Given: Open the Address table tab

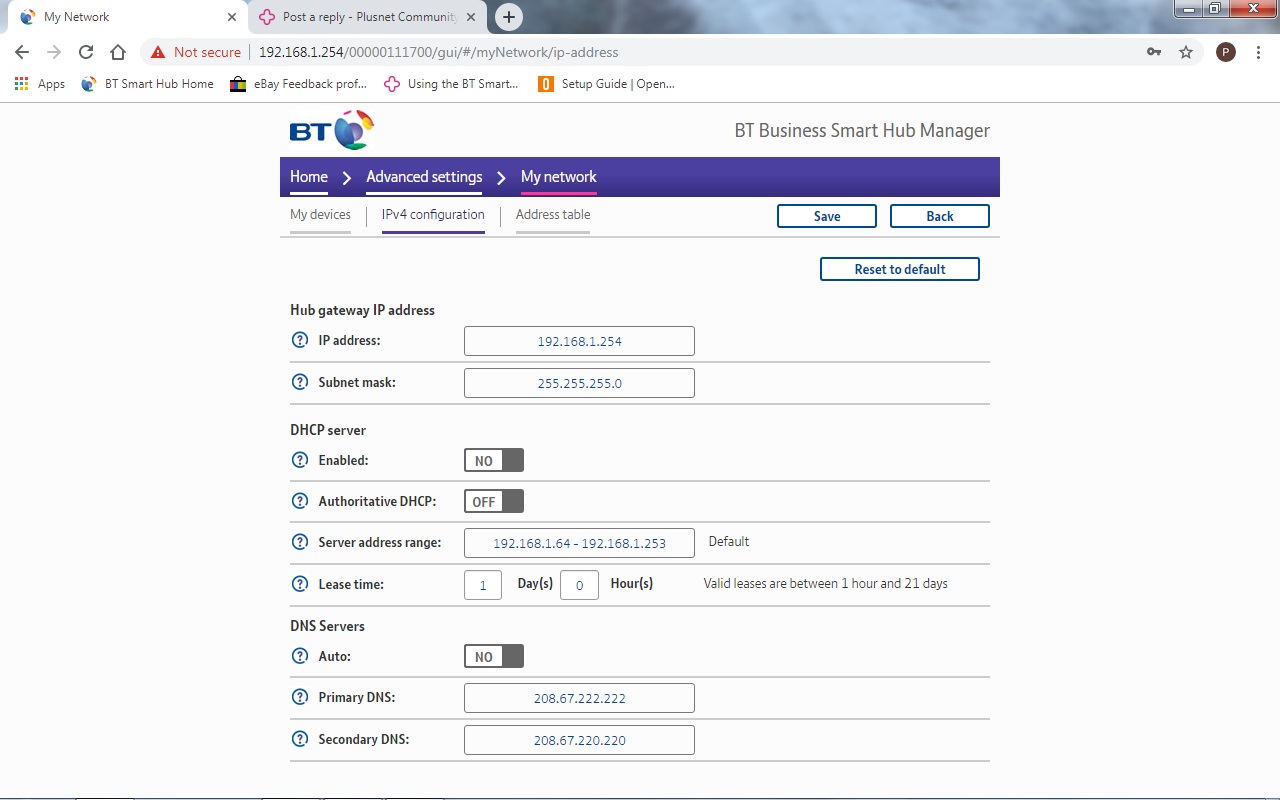Looking at the screenshot, I should [x=553, y=215].
